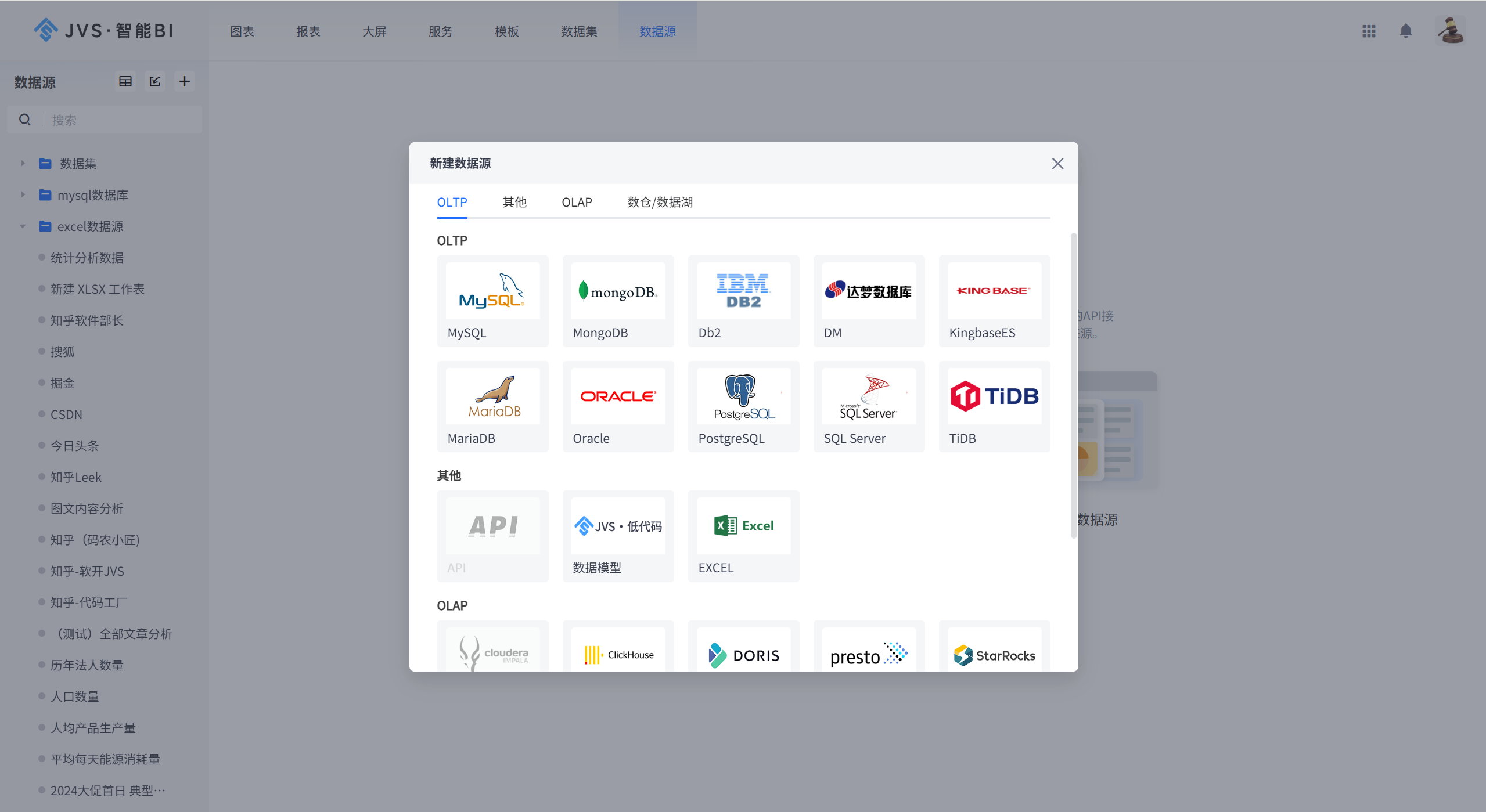The image size is (1486, 812).
Task: Open the notifications bell
Action: tap(1405, 31)
